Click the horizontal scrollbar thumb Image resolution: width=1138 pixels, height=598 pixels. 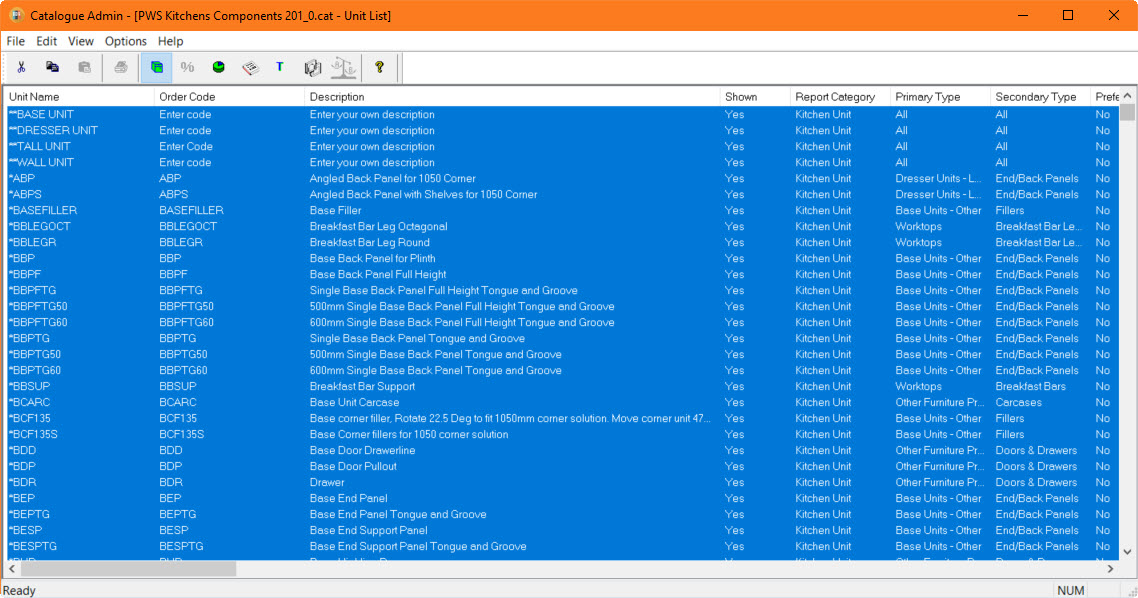point(128,569)
